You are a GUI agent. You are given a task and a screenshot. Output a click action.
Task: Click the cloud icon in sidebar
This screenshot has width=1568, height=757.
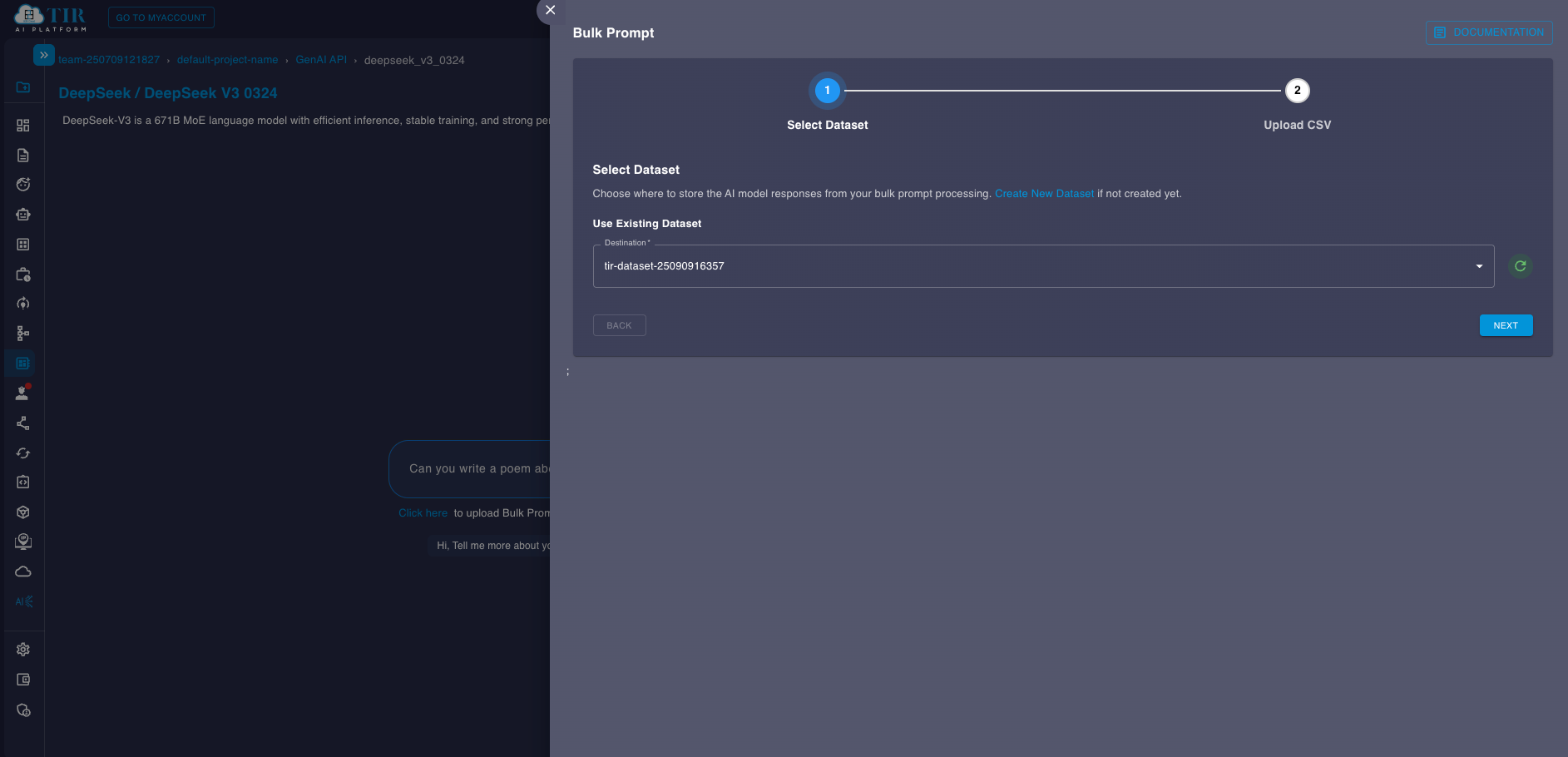(23, 571)
